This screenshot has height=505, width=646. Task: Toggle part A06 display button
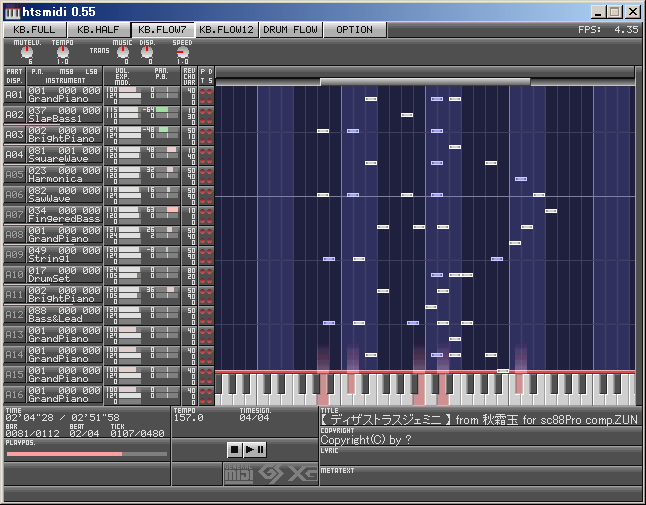click(x=14, y=194)
